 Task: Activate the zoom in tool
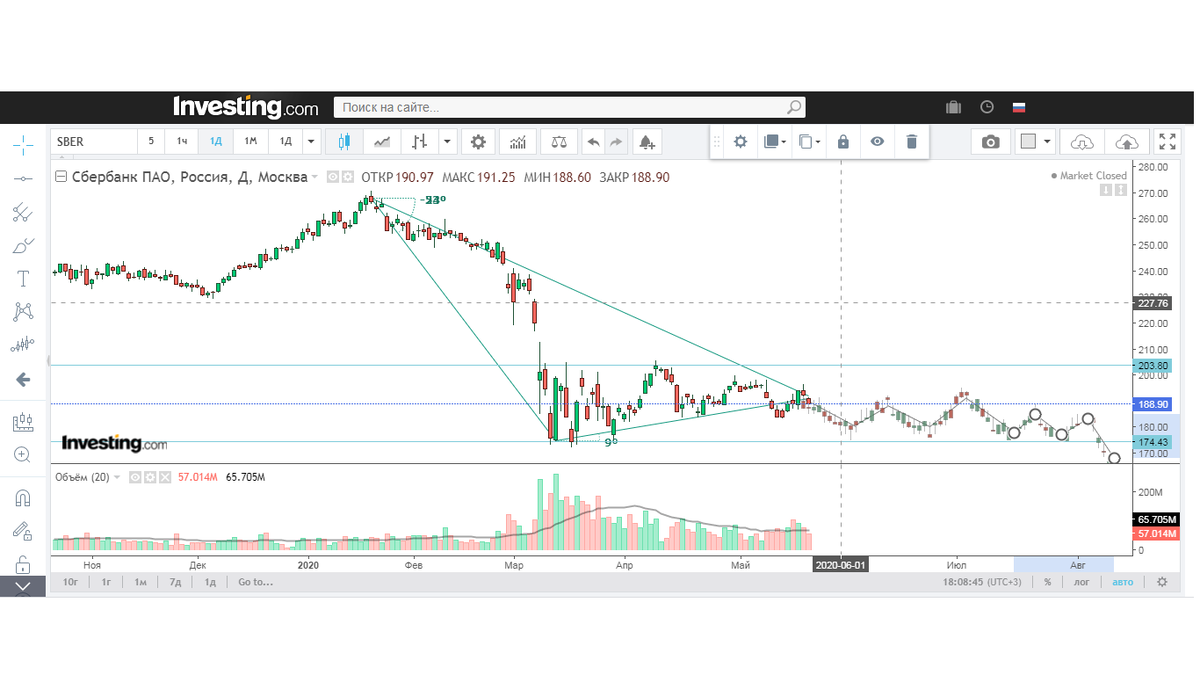click(22, 455)
